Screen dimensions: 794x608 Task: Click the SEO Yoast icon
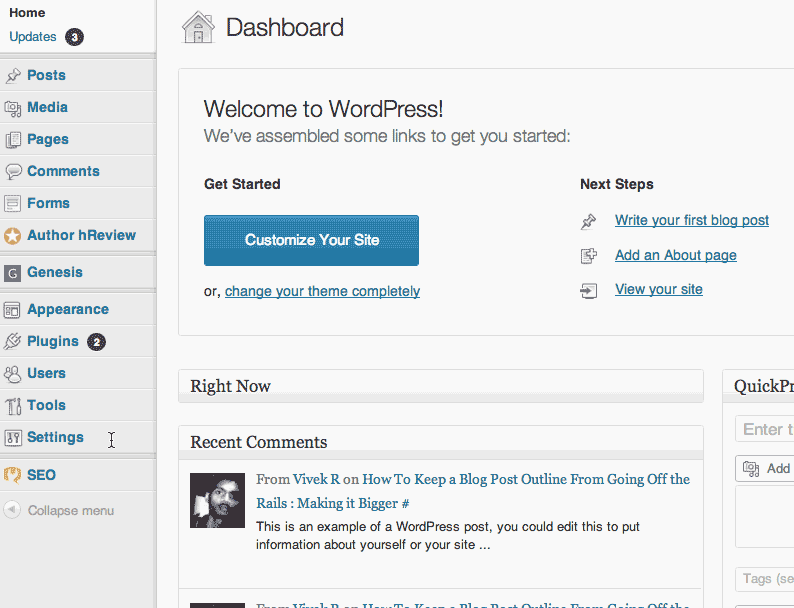(x=13, y=475)
